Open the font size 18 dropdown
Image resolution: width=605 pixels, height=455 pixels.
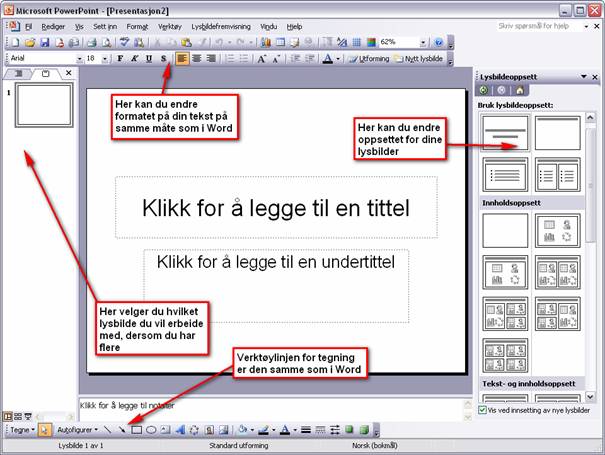click(x=105, y=59)
